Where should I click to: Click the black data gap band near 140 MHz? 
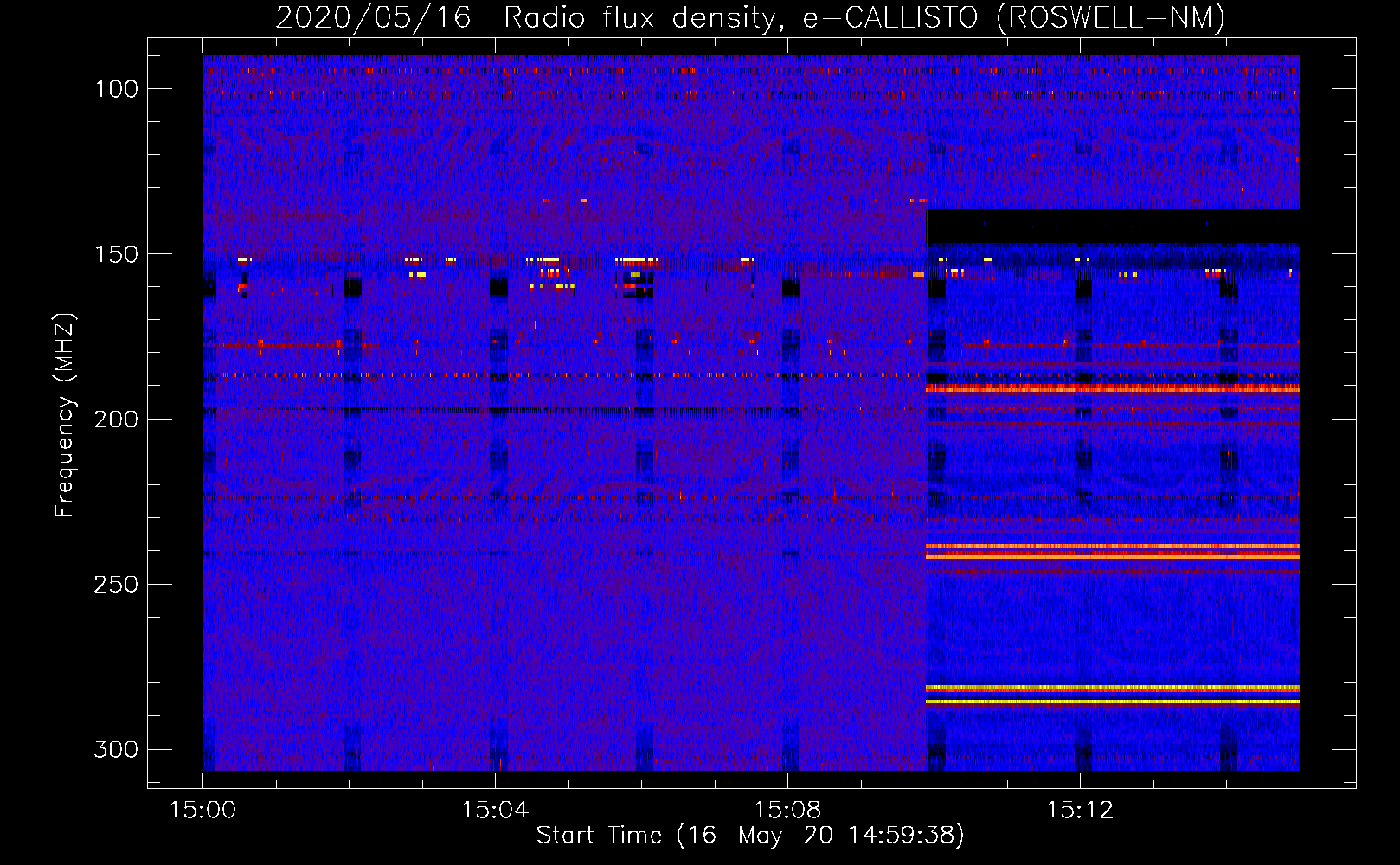click(x=1113, y=227)
